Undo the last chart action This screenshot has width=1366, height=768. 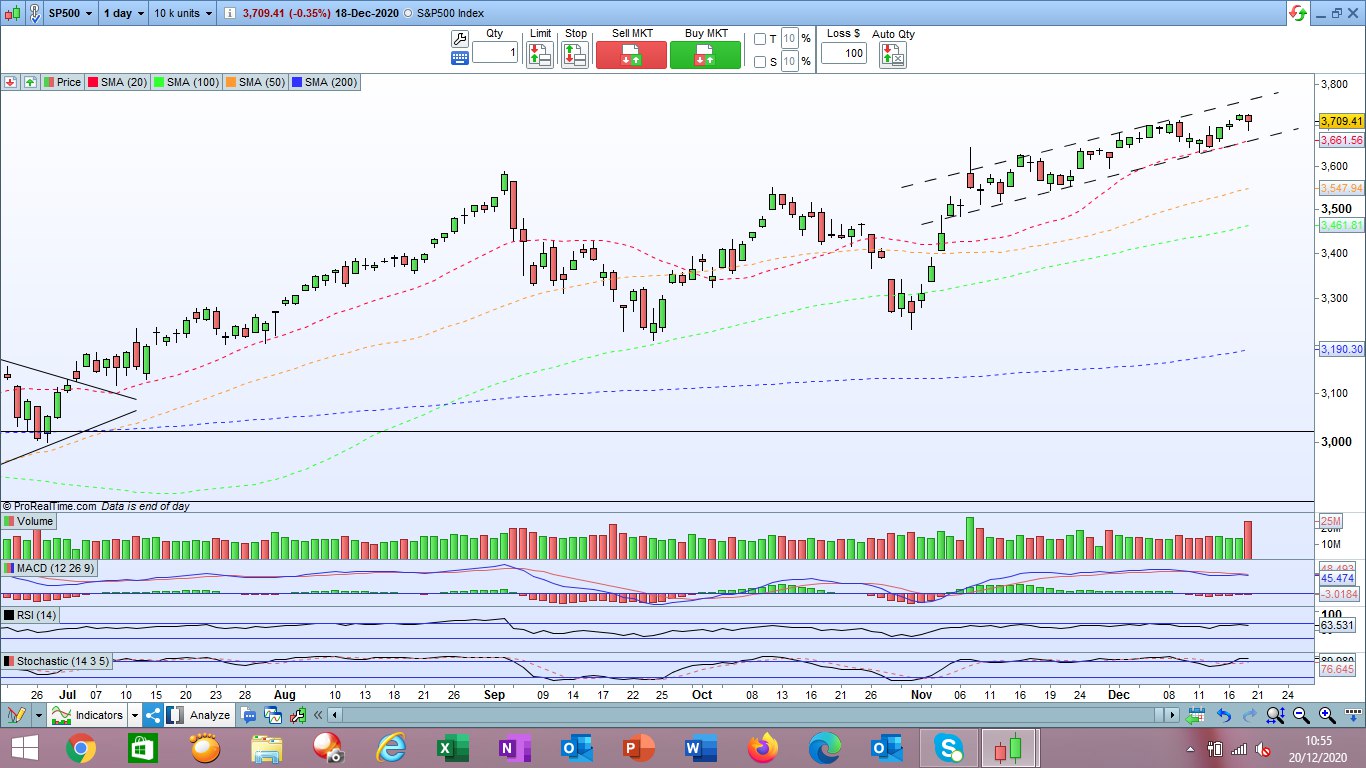point(1224,715)
